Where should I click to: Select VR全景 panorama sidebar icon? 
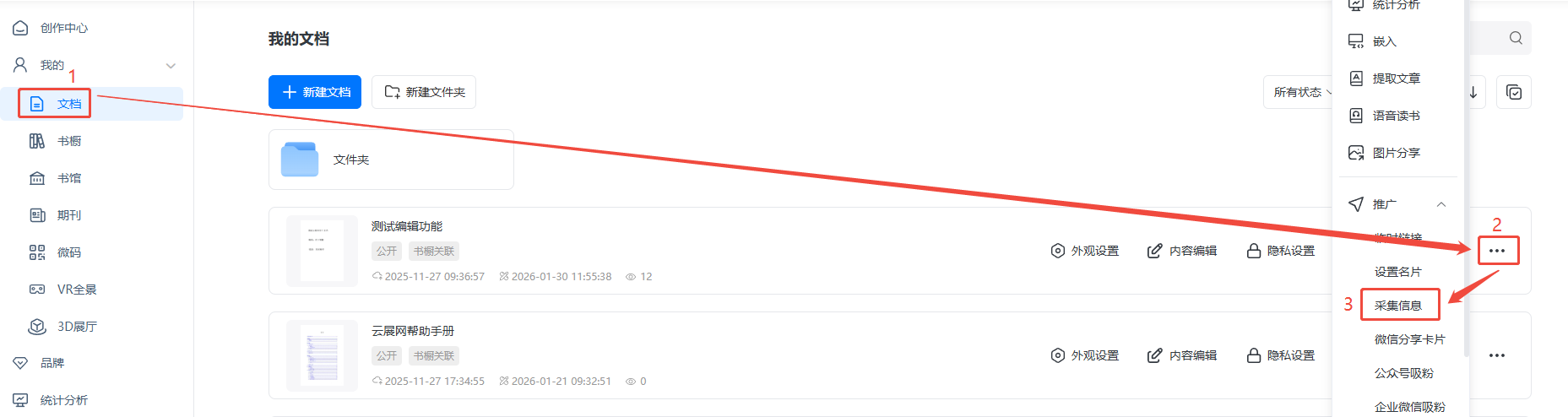(37, 290)
